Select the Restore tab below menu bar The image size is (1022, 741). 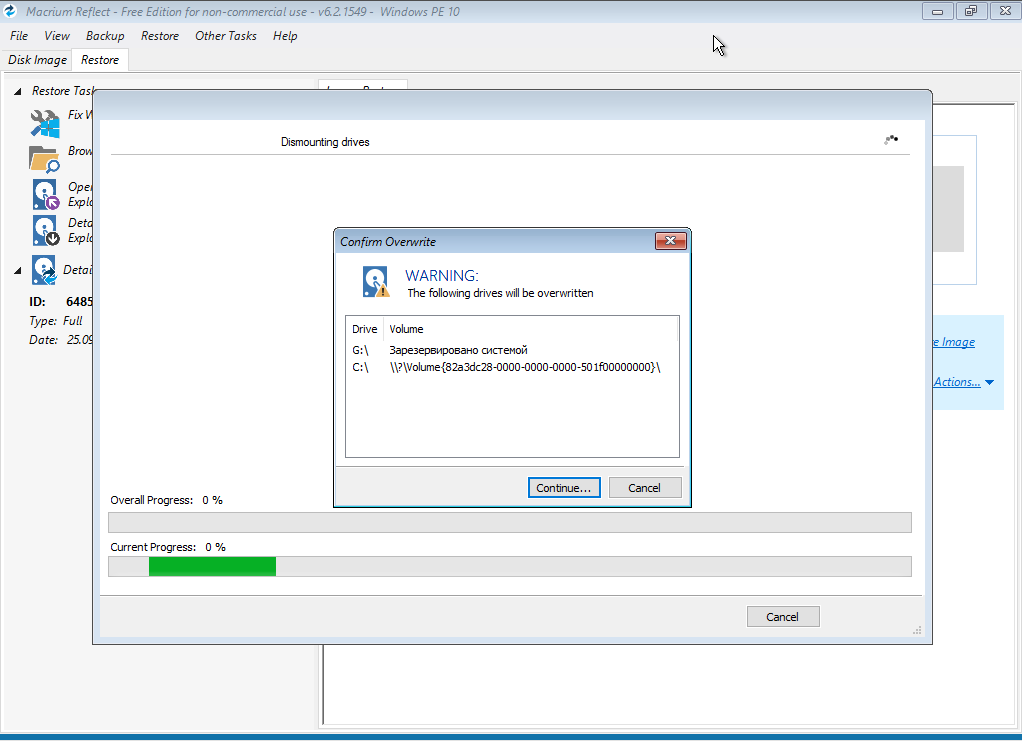click(x=100, y=60)
